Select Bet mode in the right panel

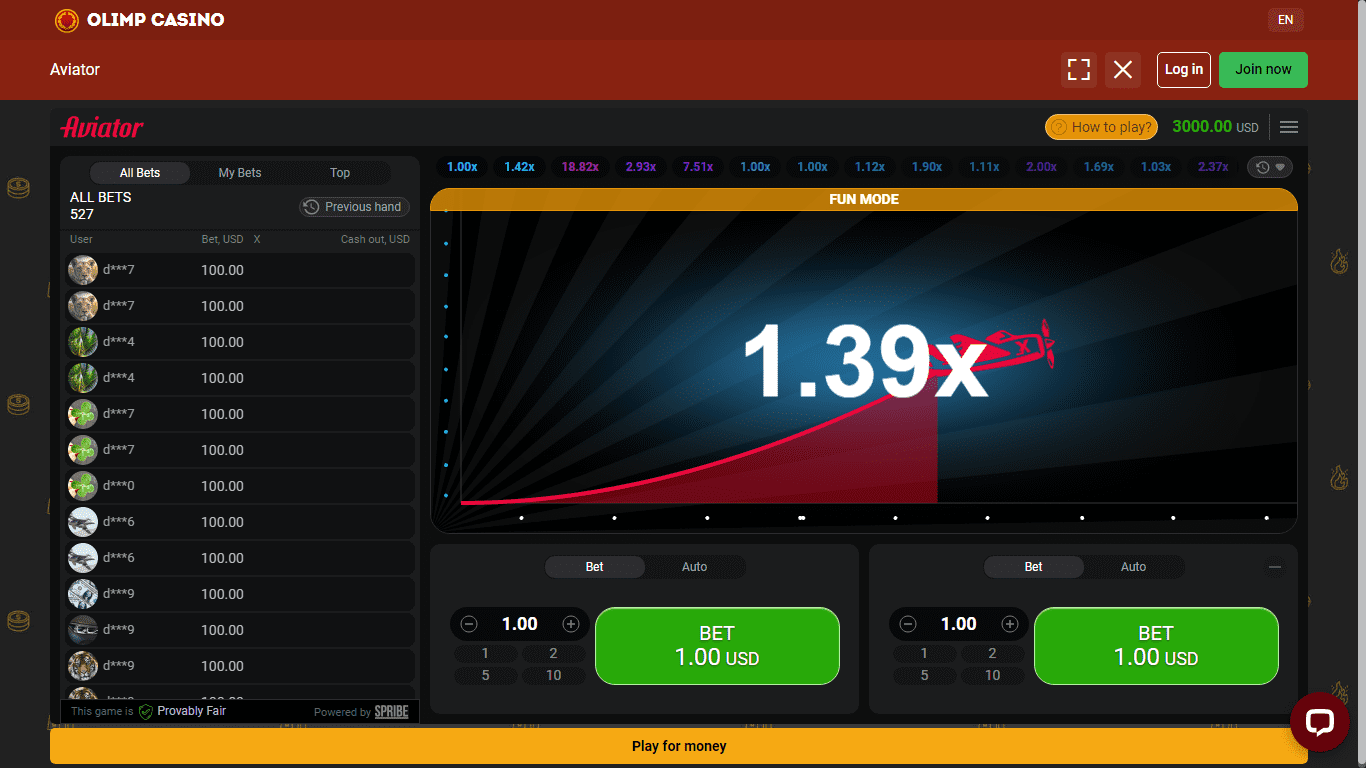click(x=1034, y=567)
